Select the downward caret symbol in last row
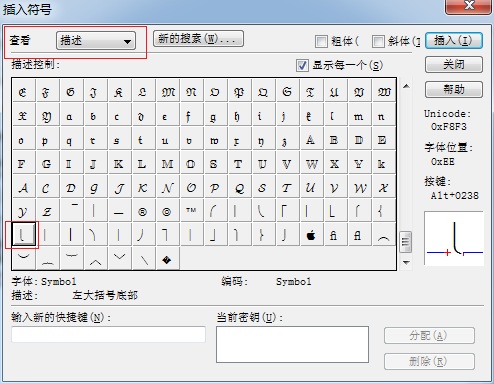The image size is (494, 384). pos(119,259)
